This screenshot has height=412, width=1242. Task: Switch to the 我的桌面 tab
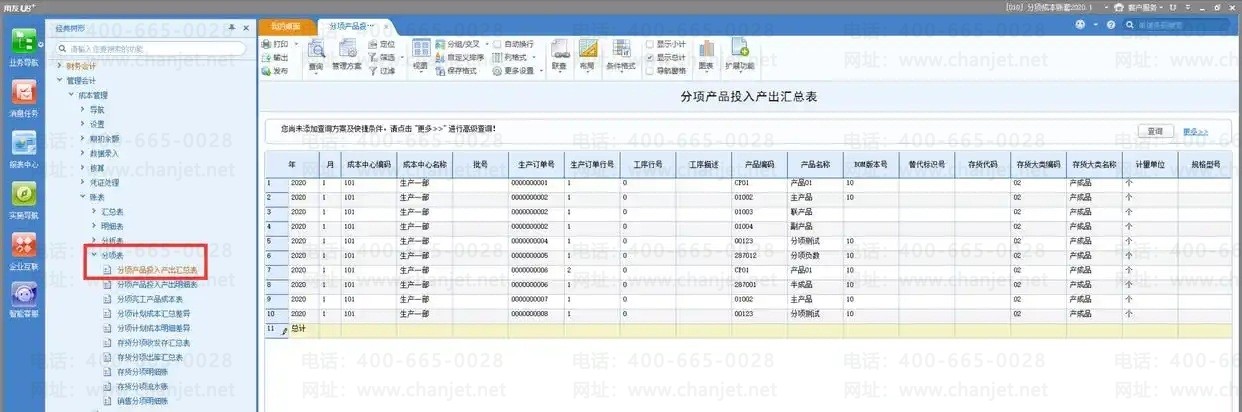287,24
